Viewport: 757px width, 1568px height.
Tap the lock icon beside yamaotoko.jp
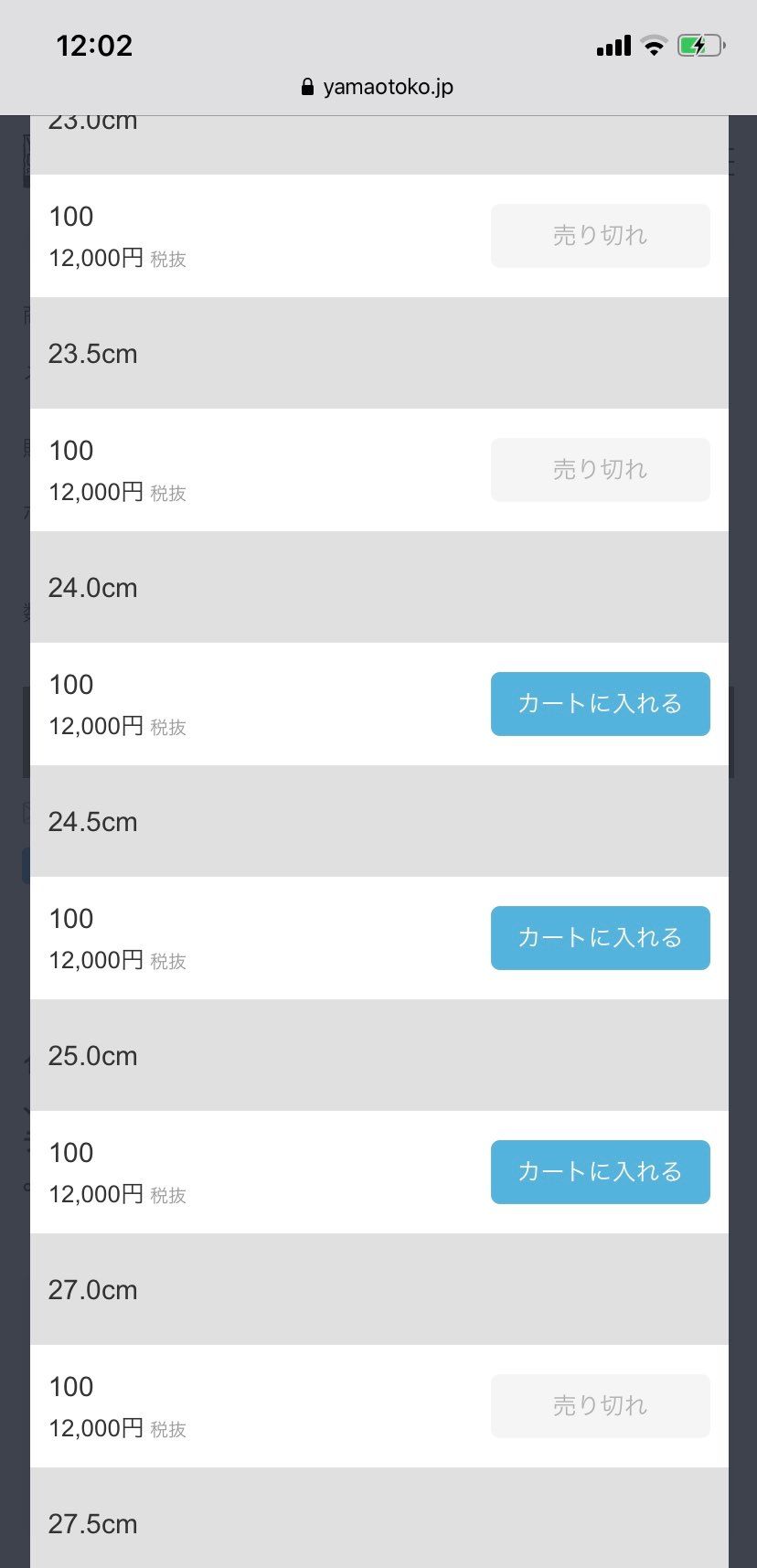[x=307, y=87]
